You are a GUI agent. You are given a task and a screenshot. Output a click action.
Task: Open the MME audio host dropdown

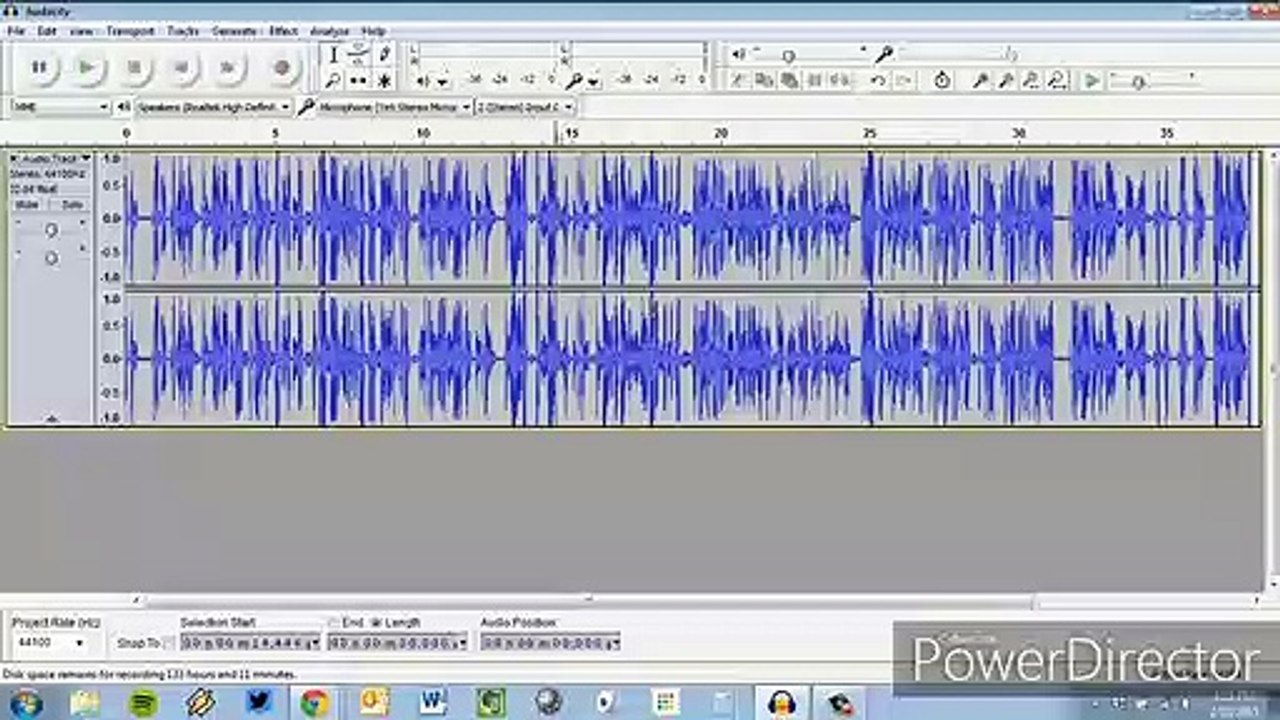(60, 106)
